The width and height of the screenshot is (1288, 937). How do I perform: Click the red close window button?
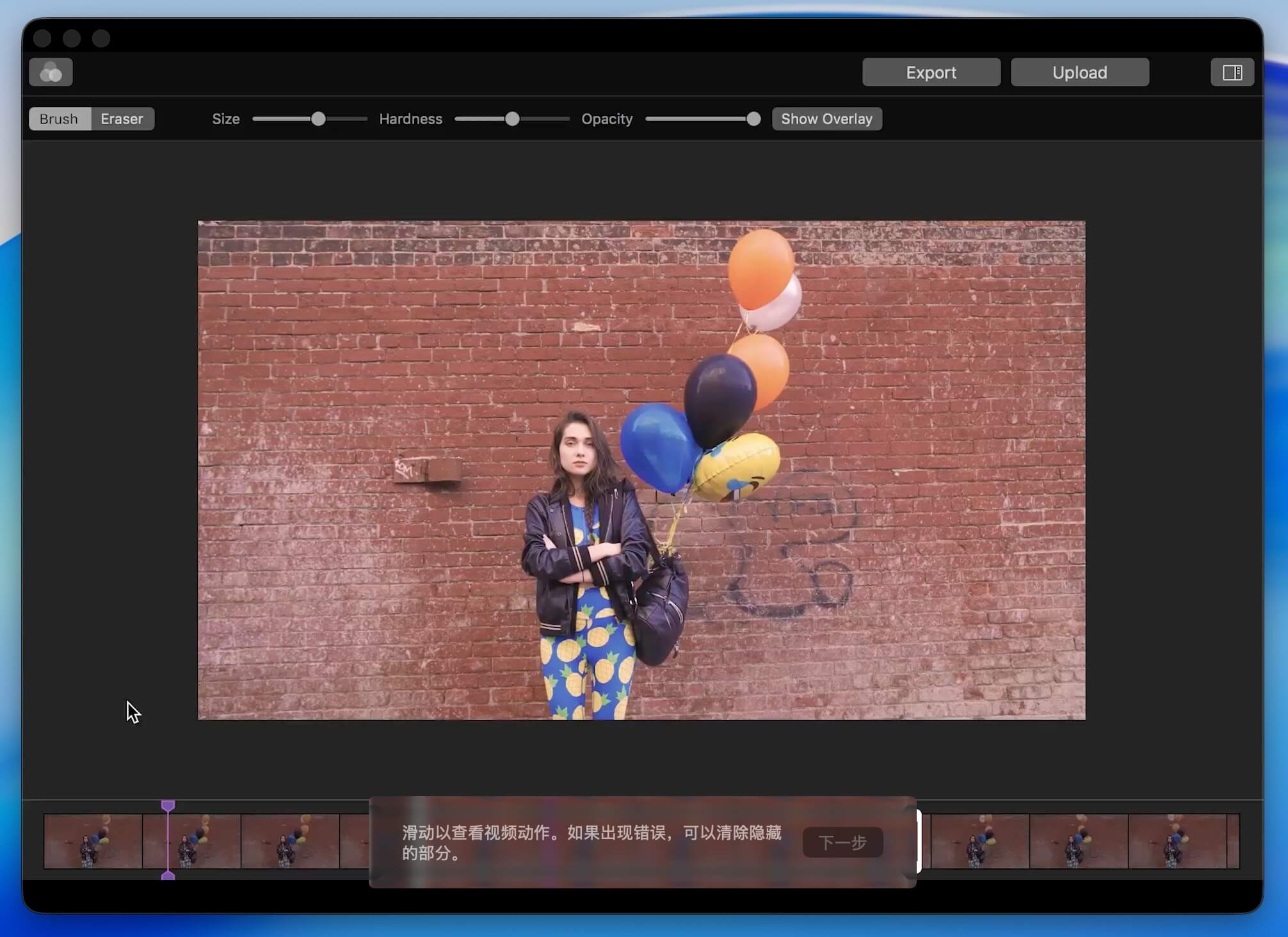coord(42,38)
